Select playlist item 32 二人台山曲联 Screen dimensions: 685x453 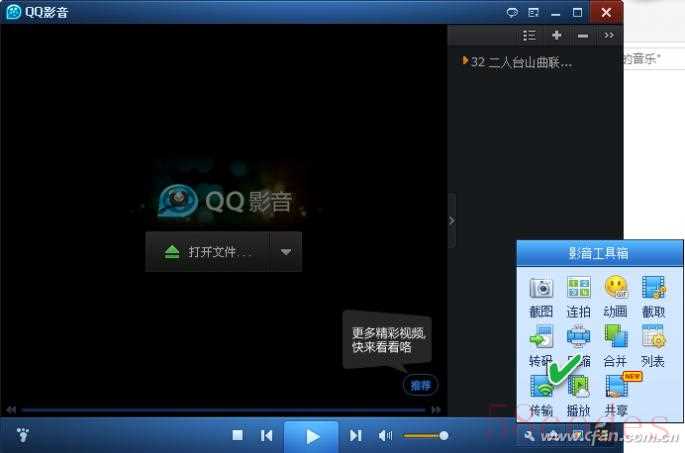point(520,62)
